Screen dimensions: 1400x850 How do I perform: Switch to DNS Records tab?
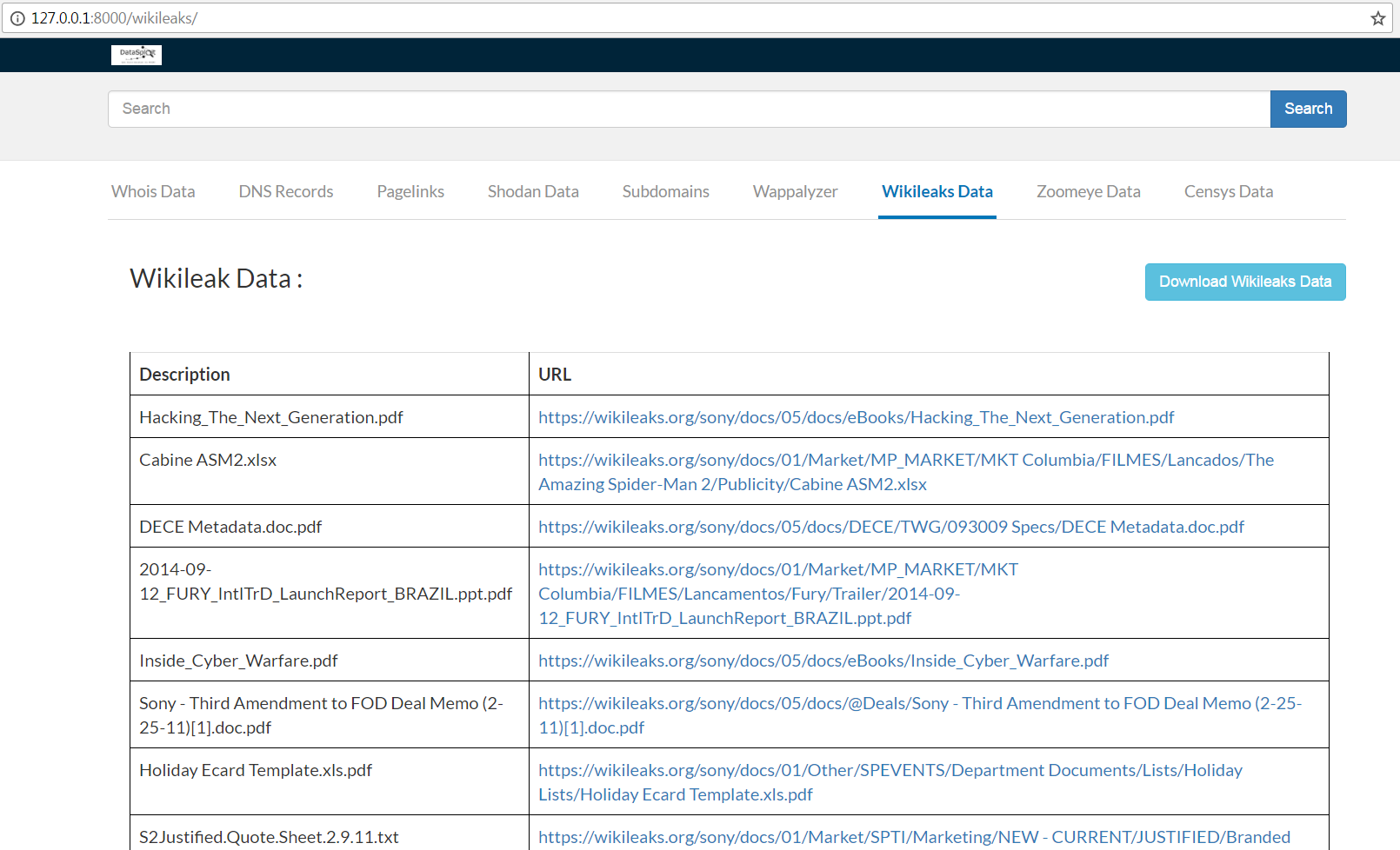(286, 191)
